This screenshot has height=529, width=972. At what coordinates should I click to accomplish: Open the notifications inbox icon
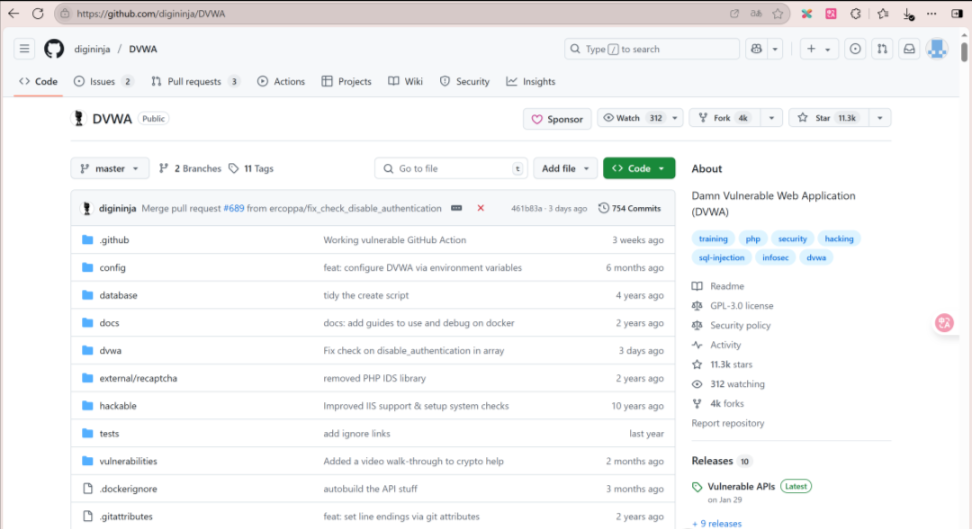point(909,49)
